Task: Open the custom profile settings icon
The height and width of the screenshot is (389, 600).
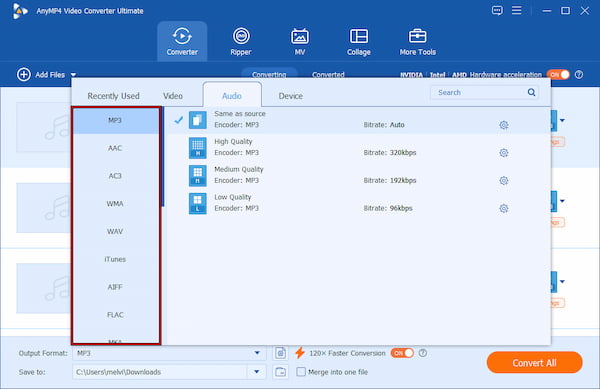Action: click(280, 353)
